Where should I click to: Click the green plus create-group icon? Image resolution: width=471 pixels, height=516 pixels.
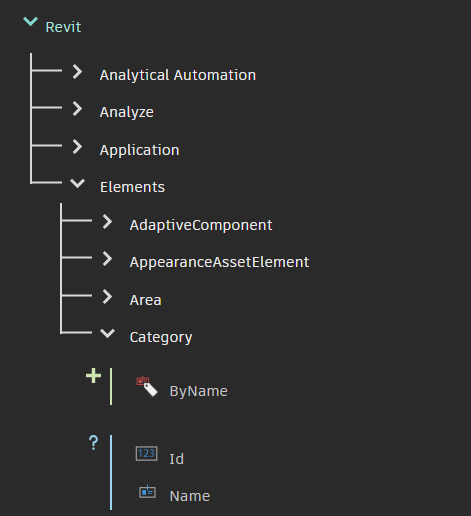coord(93,376)
